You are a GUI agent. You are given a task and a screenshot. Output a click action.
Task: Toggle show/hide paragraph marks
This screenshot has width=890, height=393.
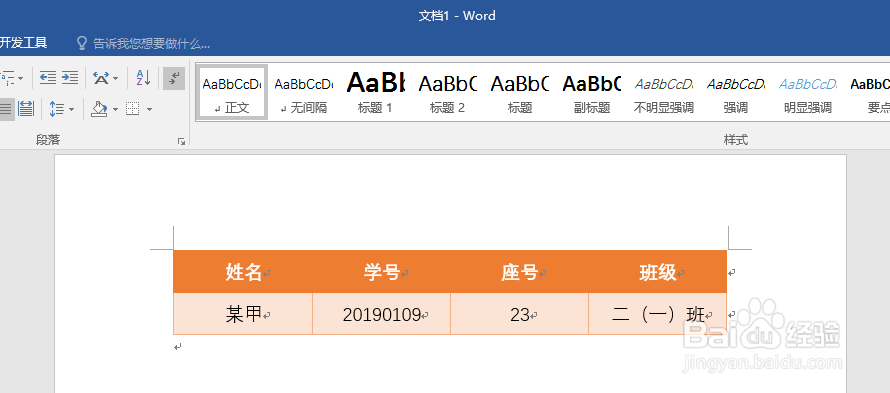click(174, 78)
